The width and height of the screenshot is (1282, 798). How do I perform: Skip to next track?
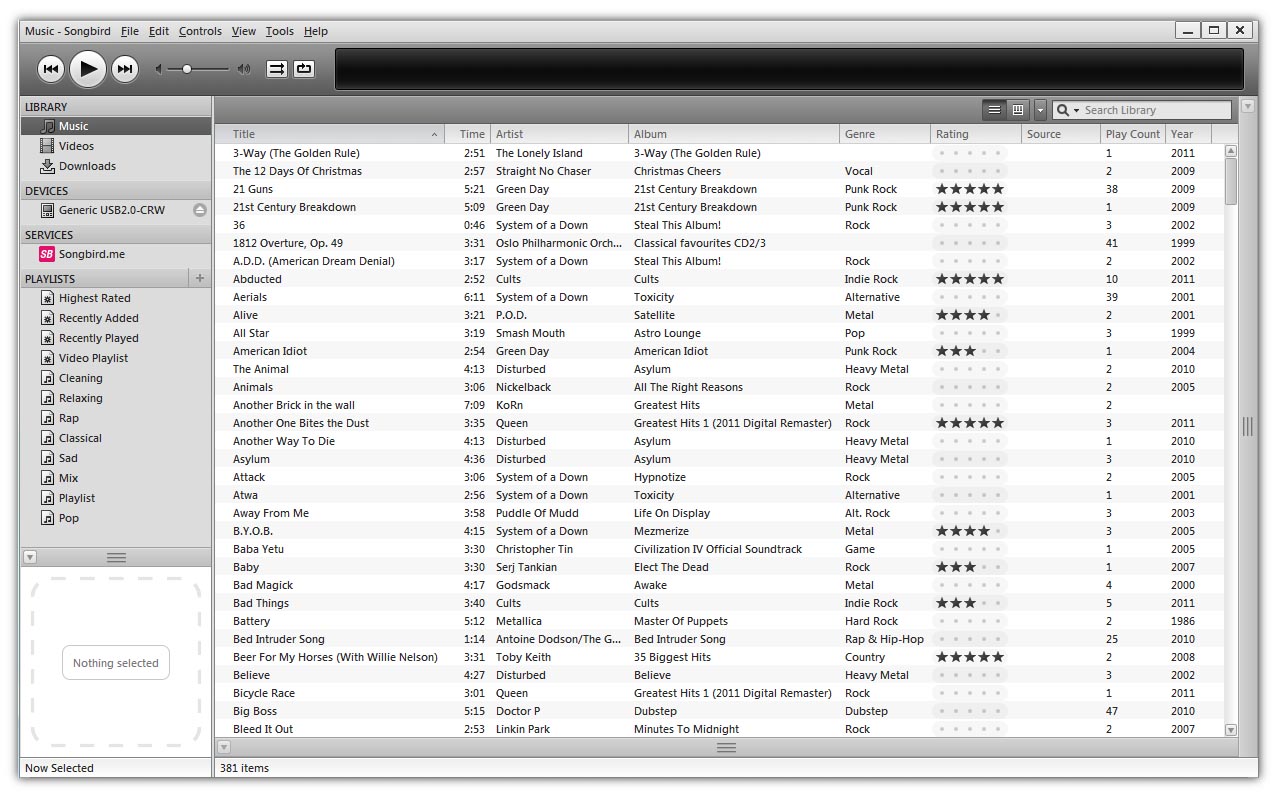click(125, 69)
